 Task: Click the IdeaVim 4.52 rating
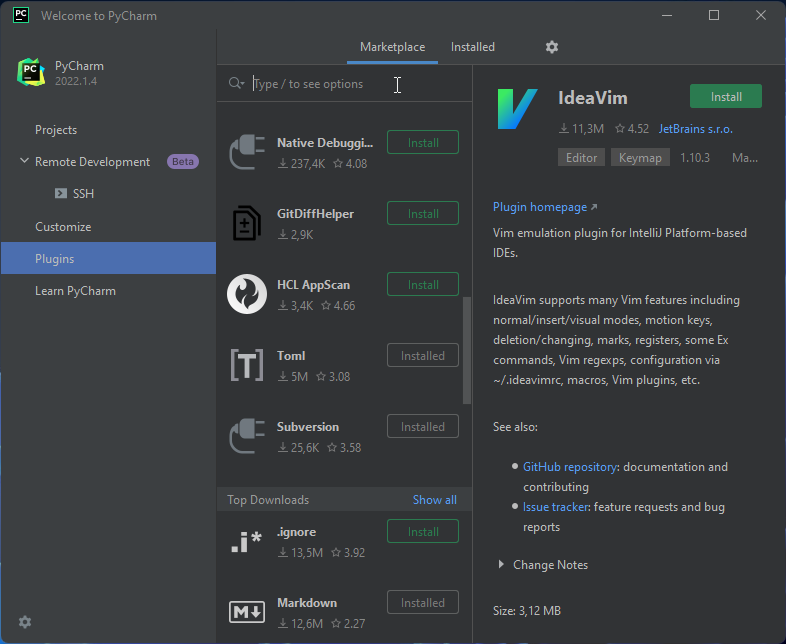pyautogui.click(x=632, y=129)
